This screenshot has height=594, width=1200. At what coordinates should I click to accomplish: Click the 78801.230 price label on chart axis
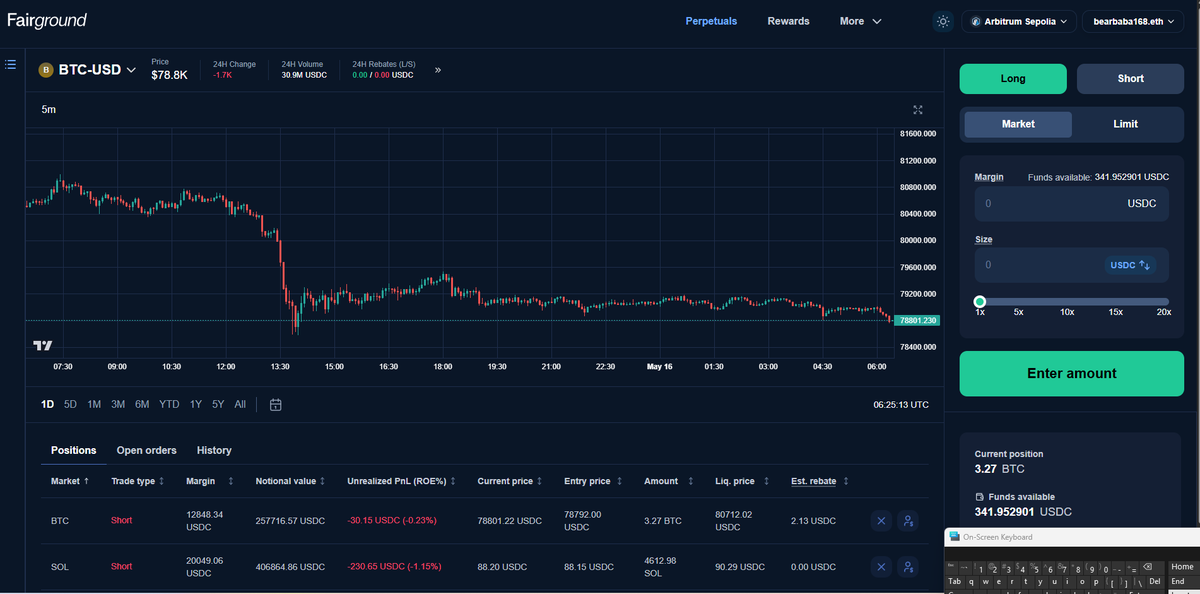917,320
